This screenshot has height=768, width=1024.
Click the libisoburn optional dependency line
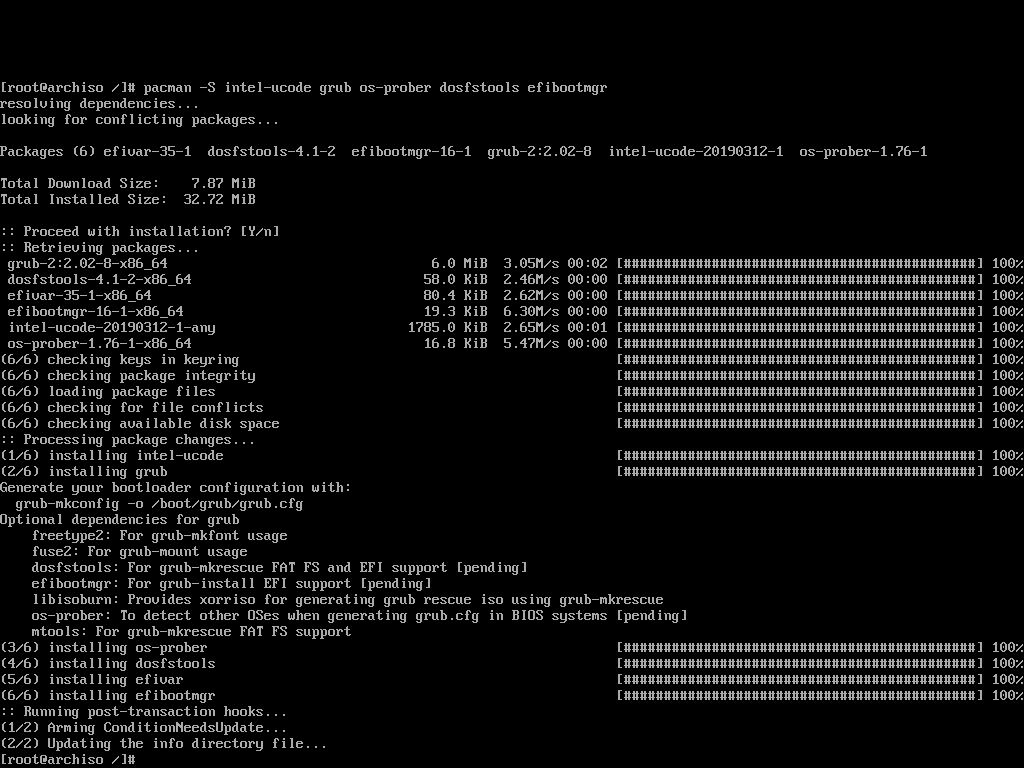(347, 600)
